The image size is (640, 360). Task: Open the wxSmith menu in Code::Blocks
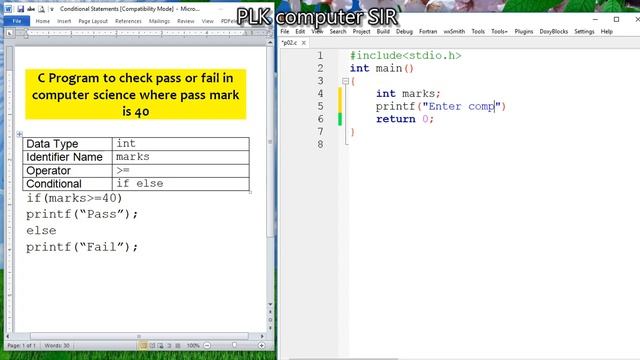point(454,31)
